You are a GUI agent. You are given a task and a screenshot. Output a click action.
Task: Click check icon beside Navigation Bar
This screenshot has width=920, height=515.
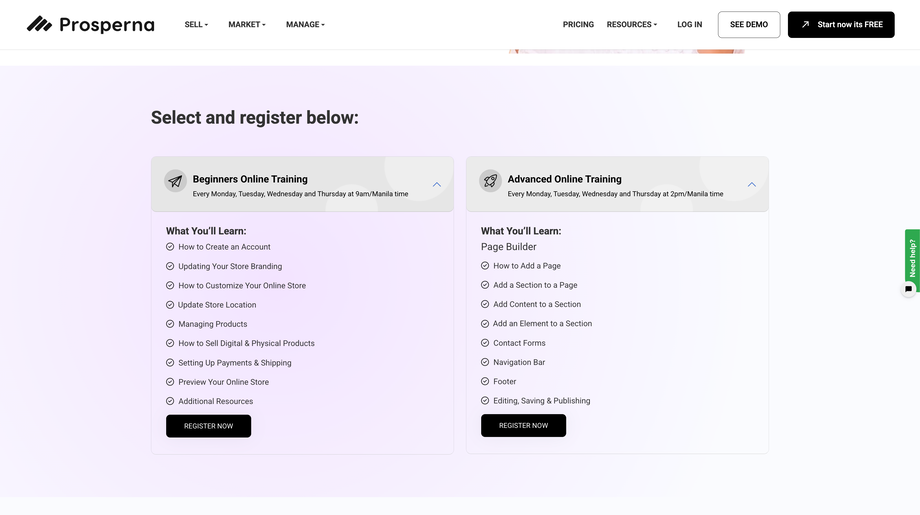[x=485, y=362]
